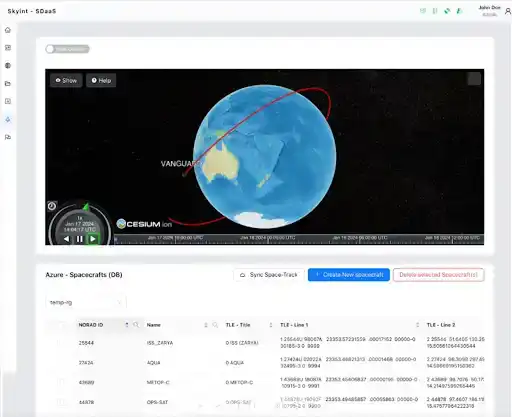Sort the TLE - Title column
Image resolution: width=512 pixels, height=417 pixels.
tap(271, 325)
